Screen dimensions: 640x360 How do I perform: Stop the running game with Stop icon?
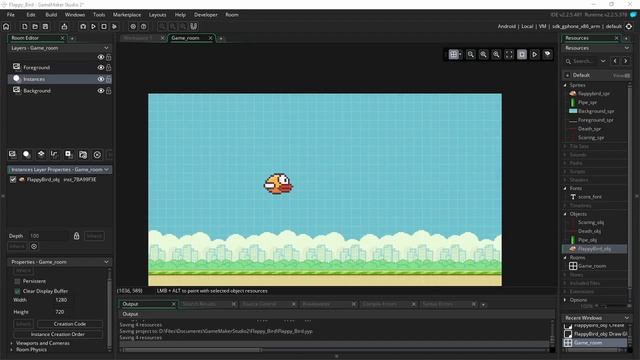pyautogui.click(x=104, y=27)
